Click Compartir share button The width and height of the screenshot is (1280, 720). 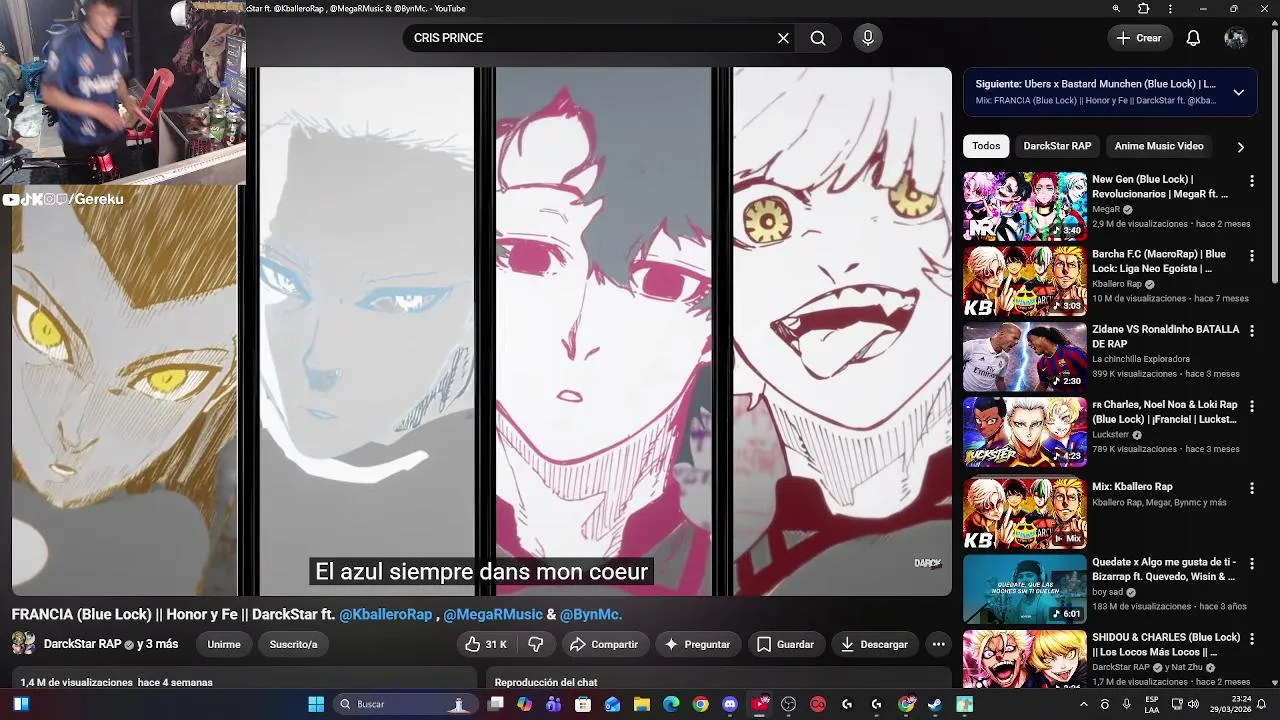[x=604, y=644]
